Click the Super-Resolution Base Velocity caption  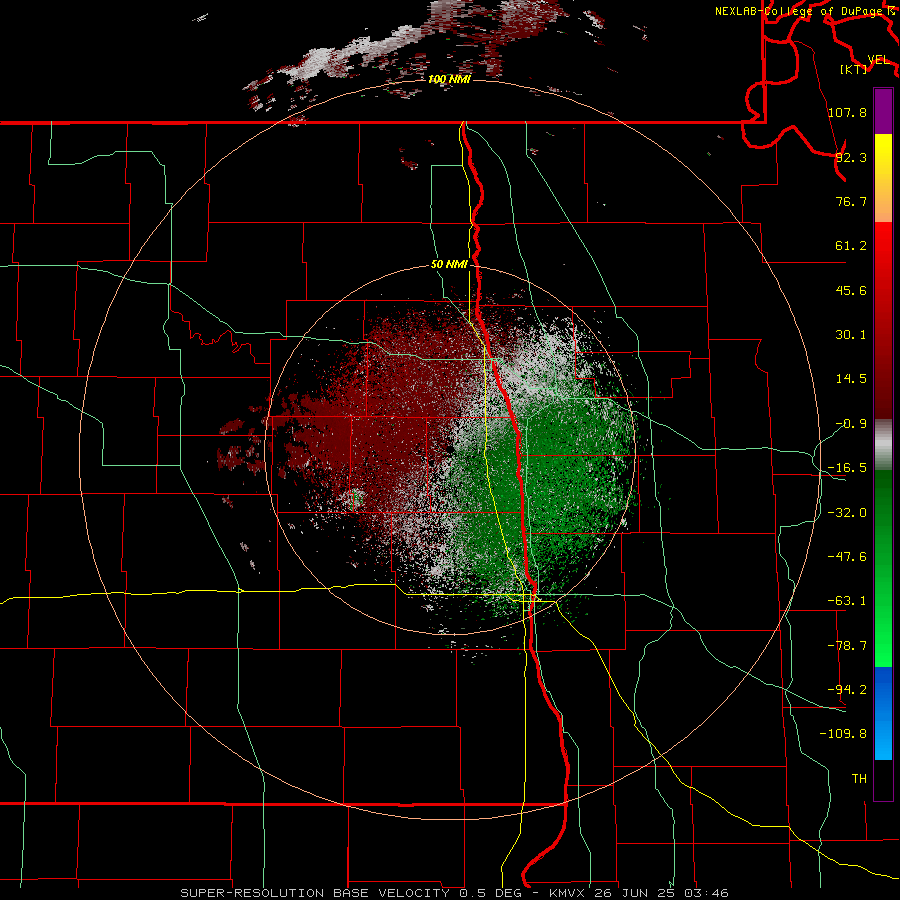454,893
